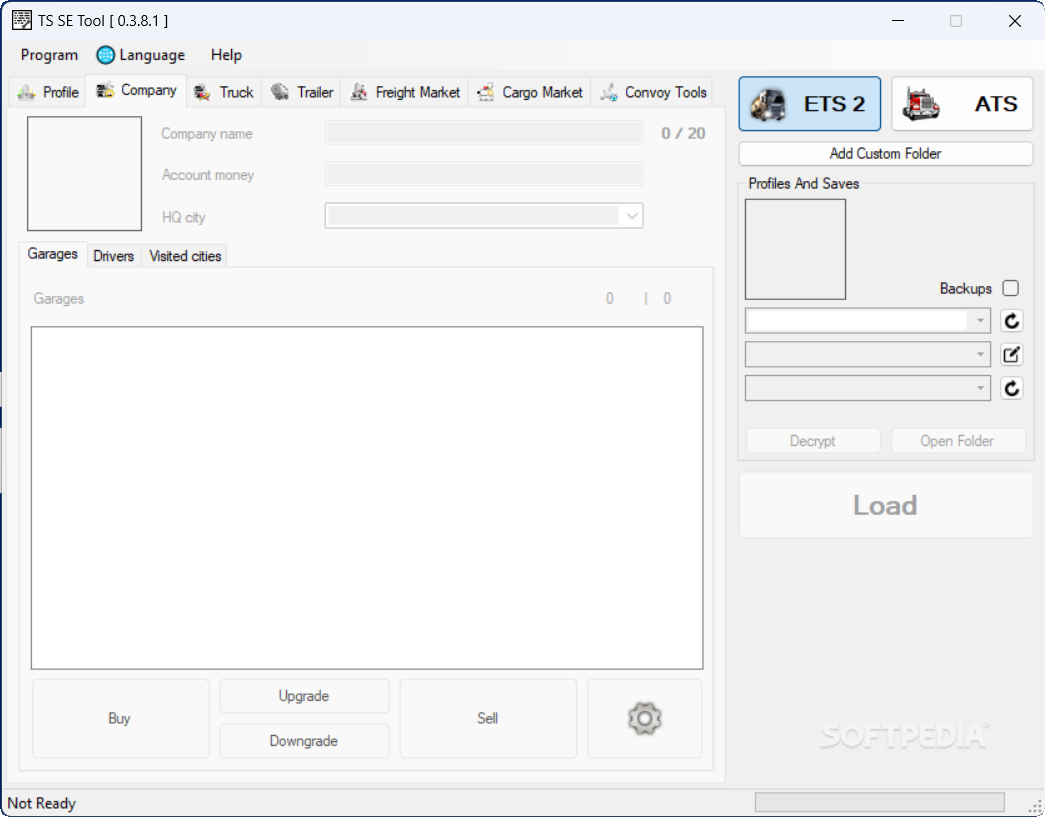The height and width of the screenshot is (817, 1045).
Task: Switch to the Trailer tab
Action: point(302,92)
